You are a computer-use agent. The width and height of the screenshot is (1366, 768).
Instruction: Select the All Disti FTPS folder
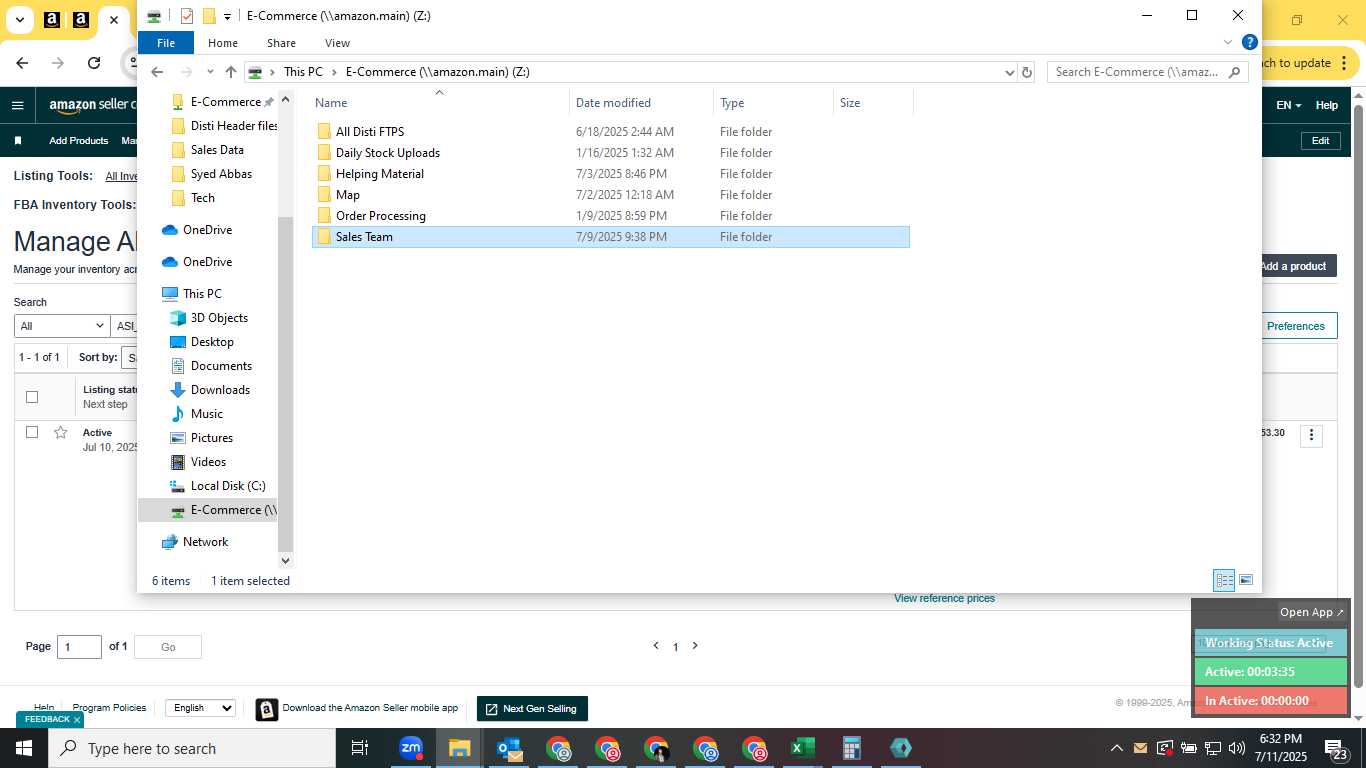click(610, 132)
